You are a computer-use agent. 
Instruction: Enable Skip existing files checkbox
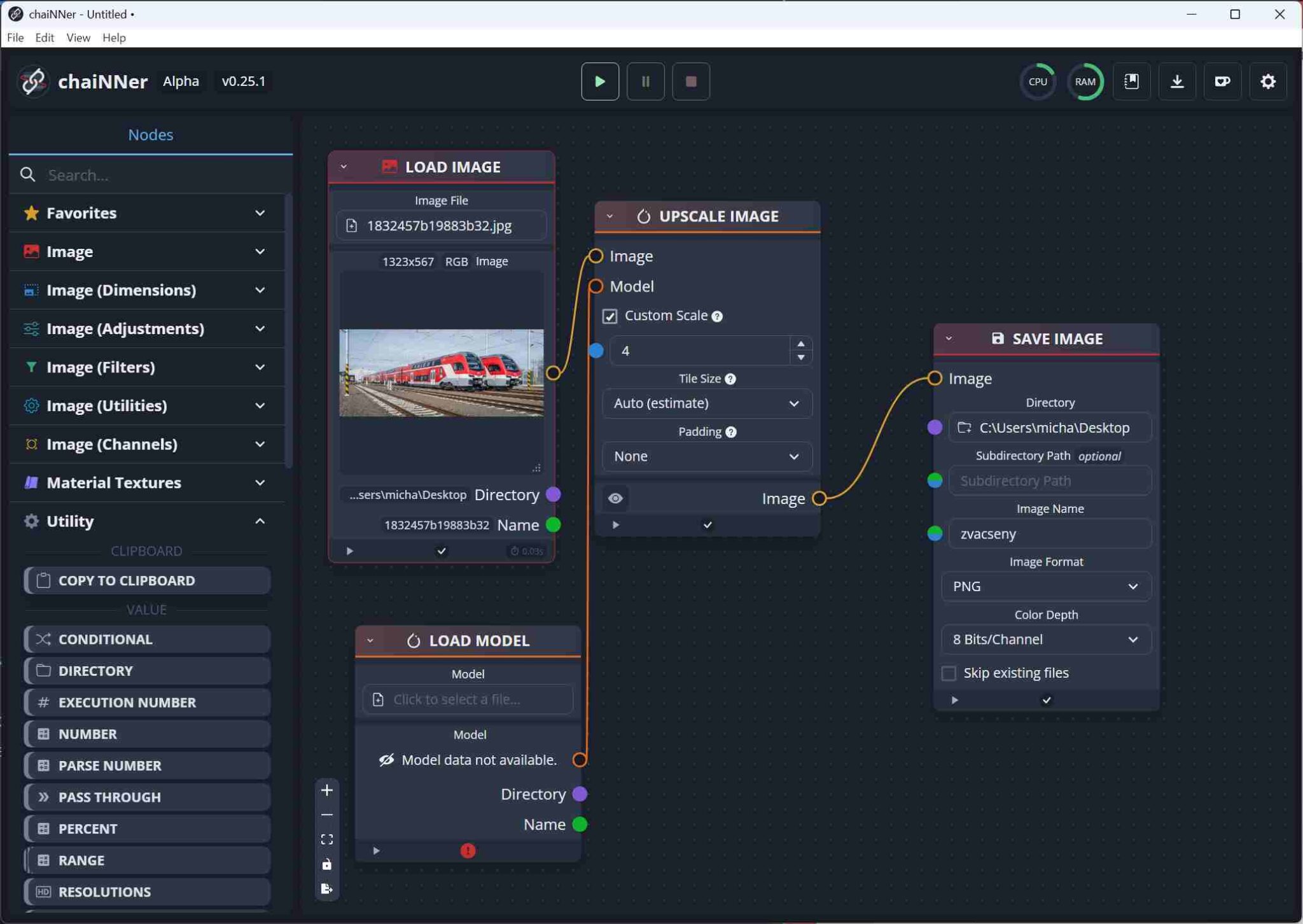click(949, 673)
